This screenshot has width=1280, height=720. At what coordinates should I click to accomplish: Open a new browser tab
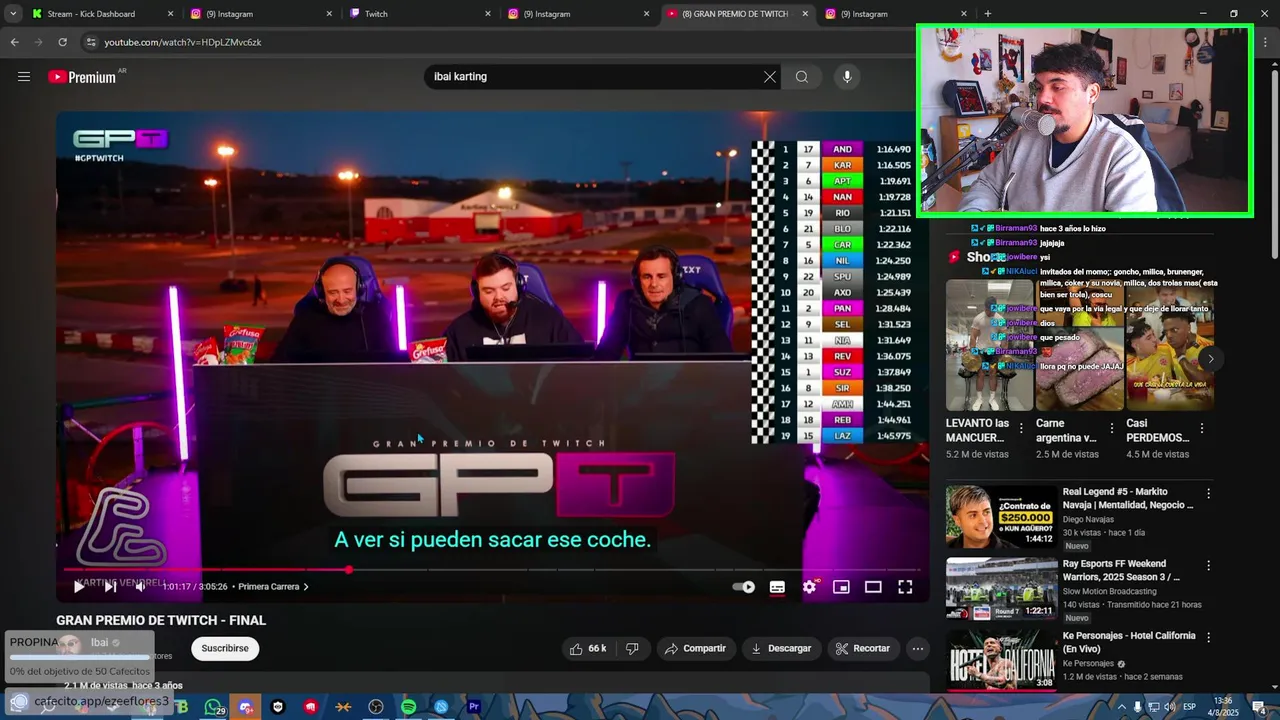[988, 14]
